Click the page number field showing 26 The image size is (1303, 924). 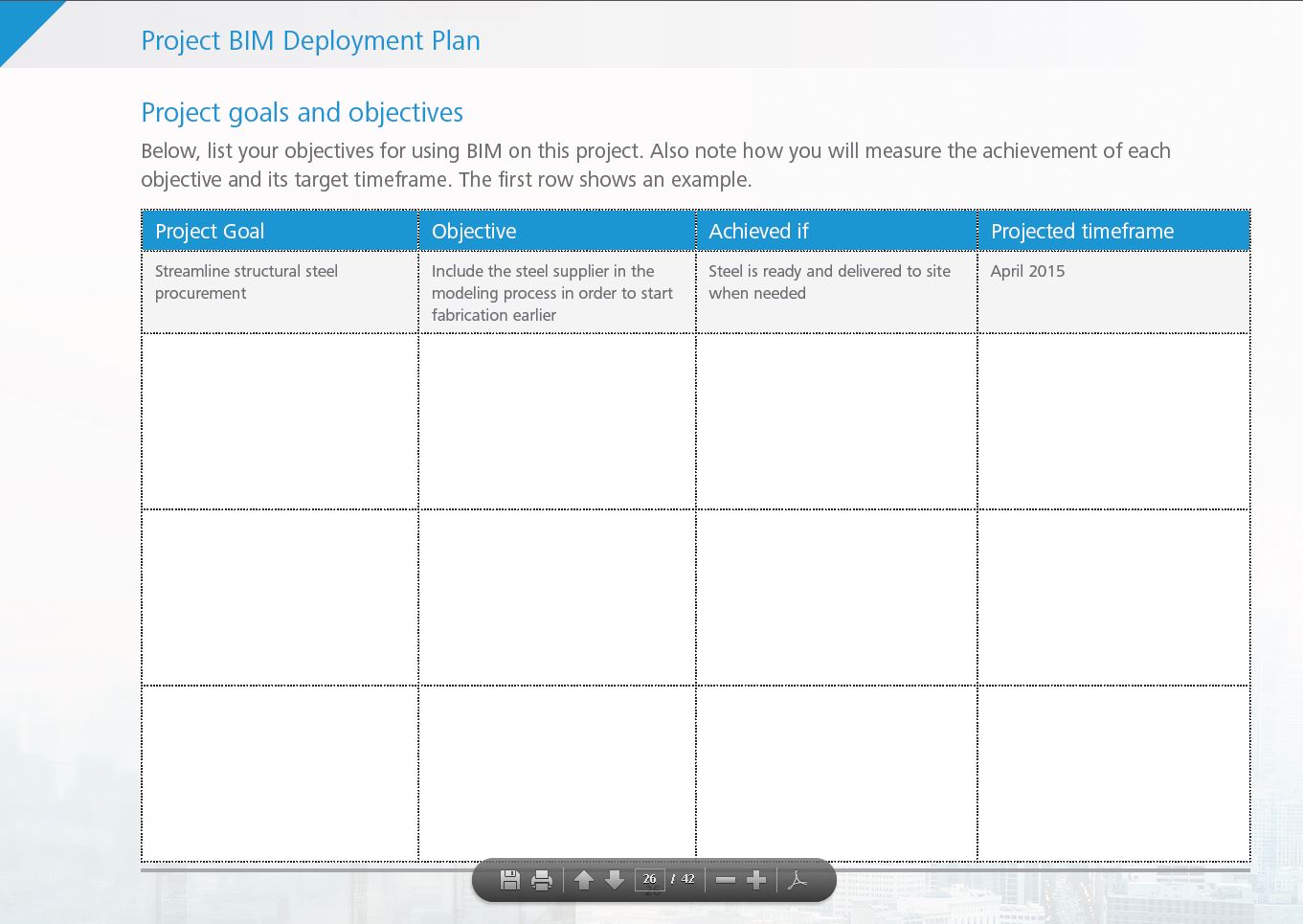[650, 879]
